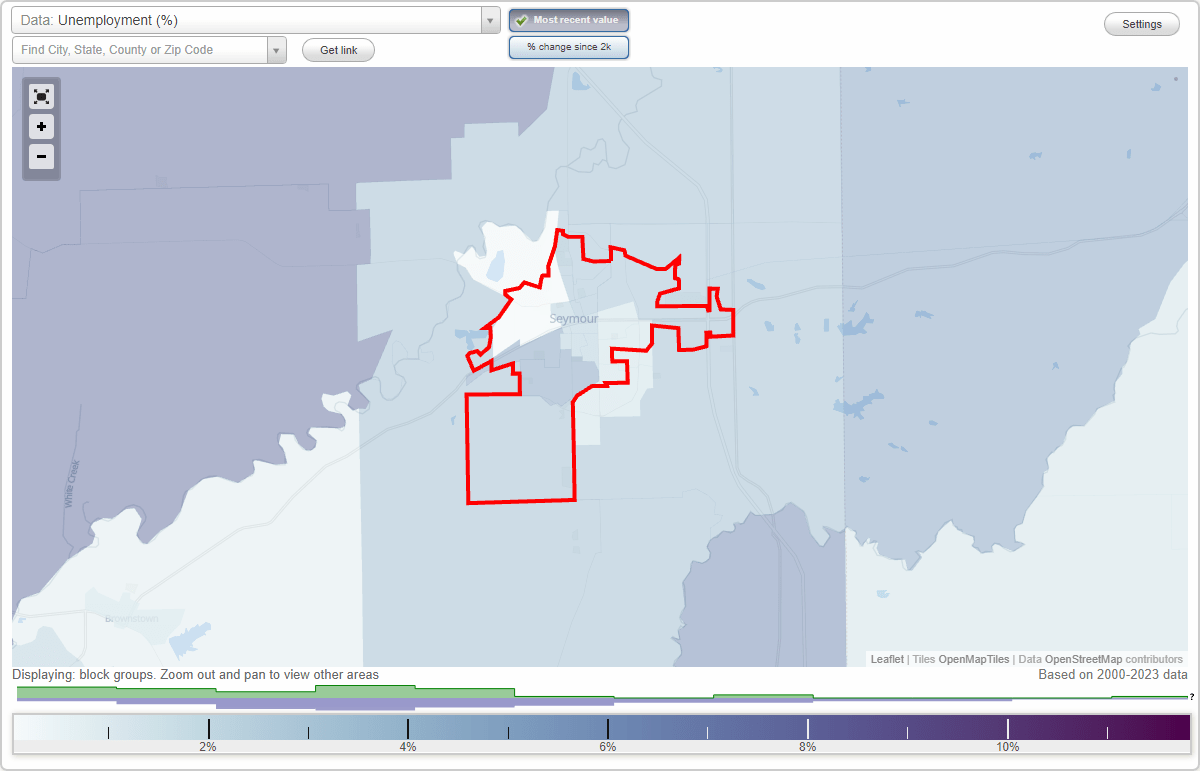Click the 4% mark on the color legend

coord(408,730)
